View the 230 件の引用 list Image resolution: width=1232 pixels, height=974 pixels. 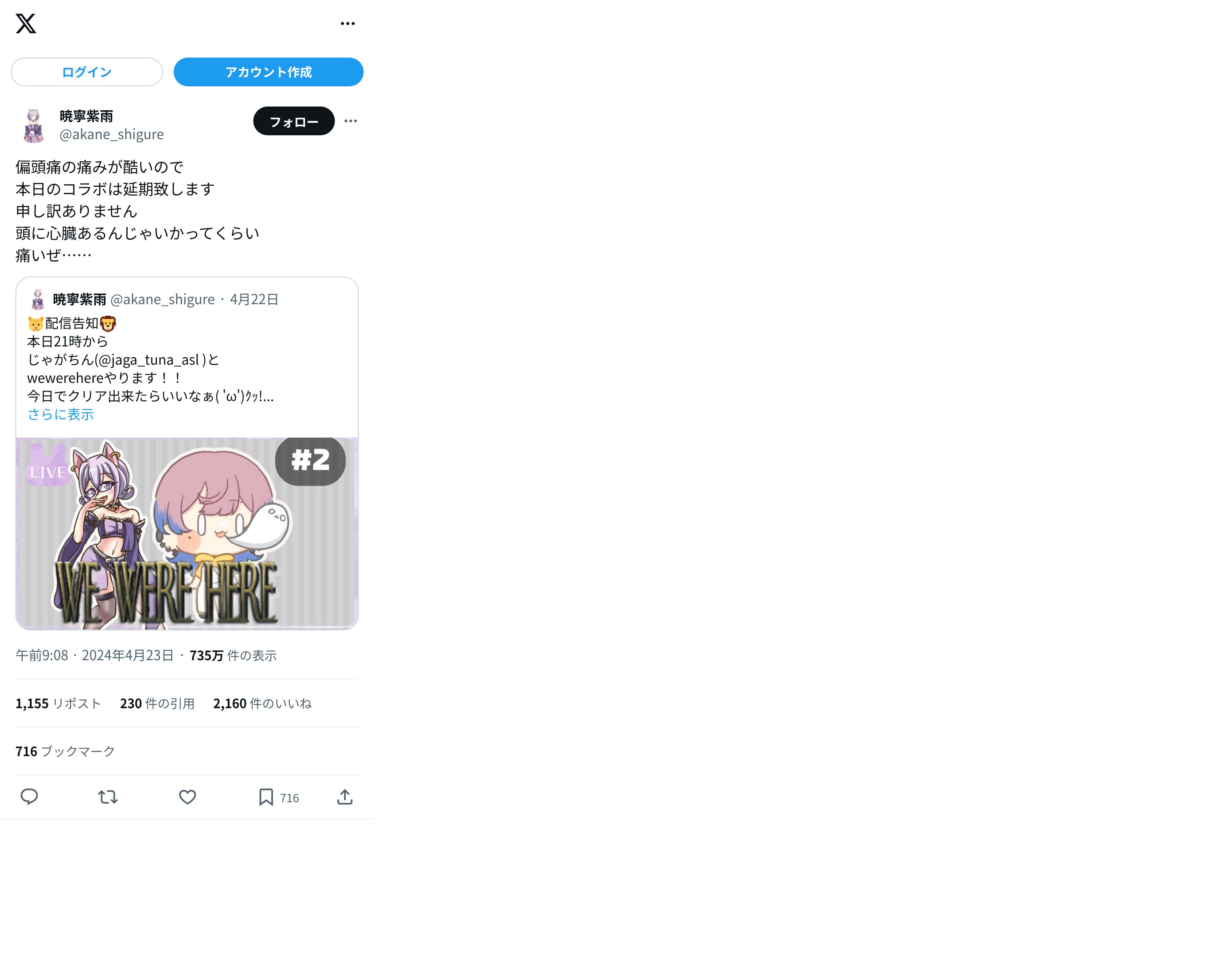pos(157,703)
